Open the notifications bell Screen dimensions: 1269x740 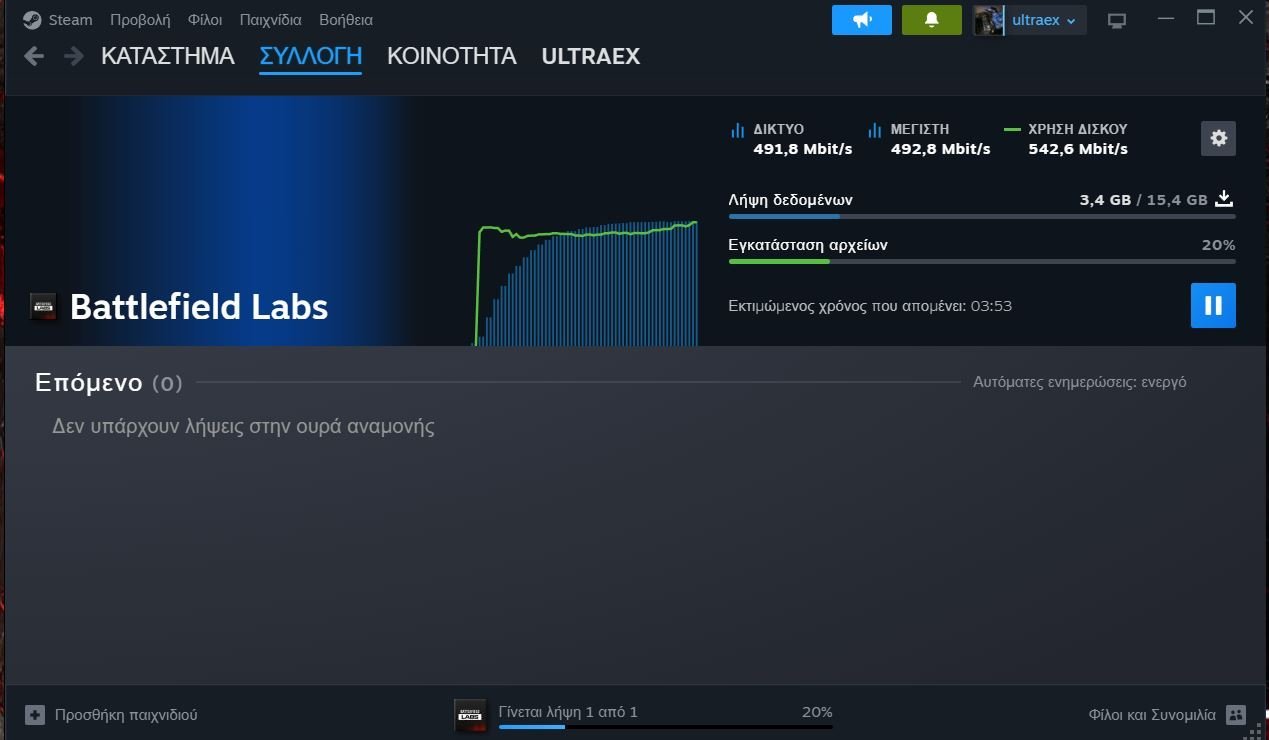932,20
